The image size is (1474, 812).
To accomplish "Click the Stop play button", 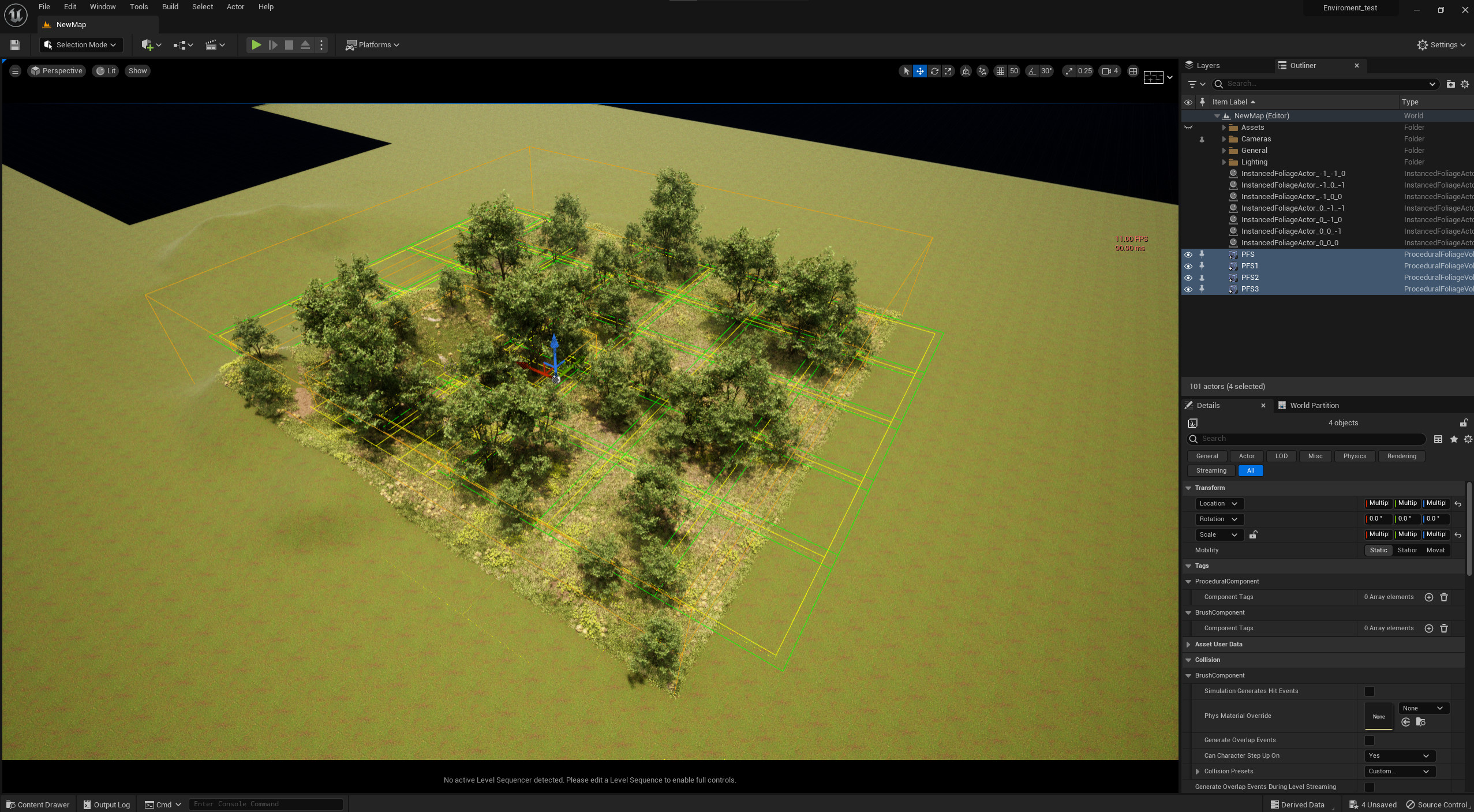I will pyautogui.click(x=289, y=45).
